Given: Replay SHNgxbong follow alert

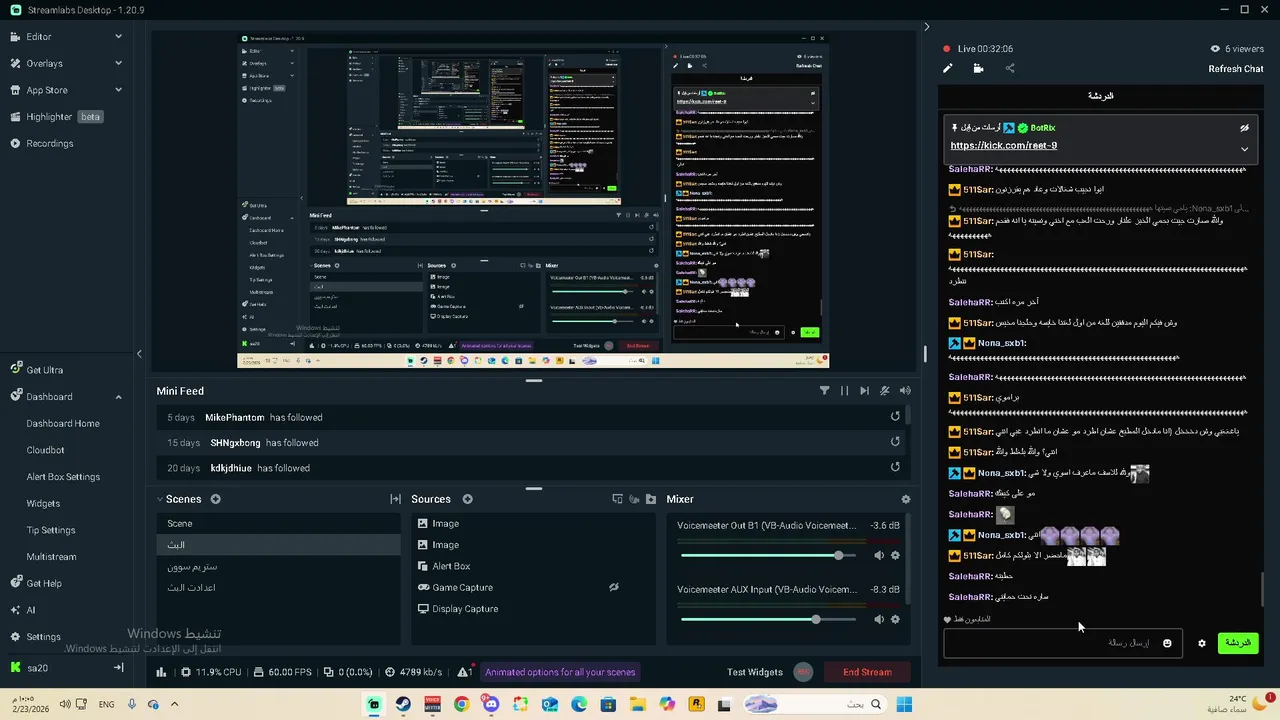Looking at the screenshot, I should pyautogui.click(x=895, y=442).
